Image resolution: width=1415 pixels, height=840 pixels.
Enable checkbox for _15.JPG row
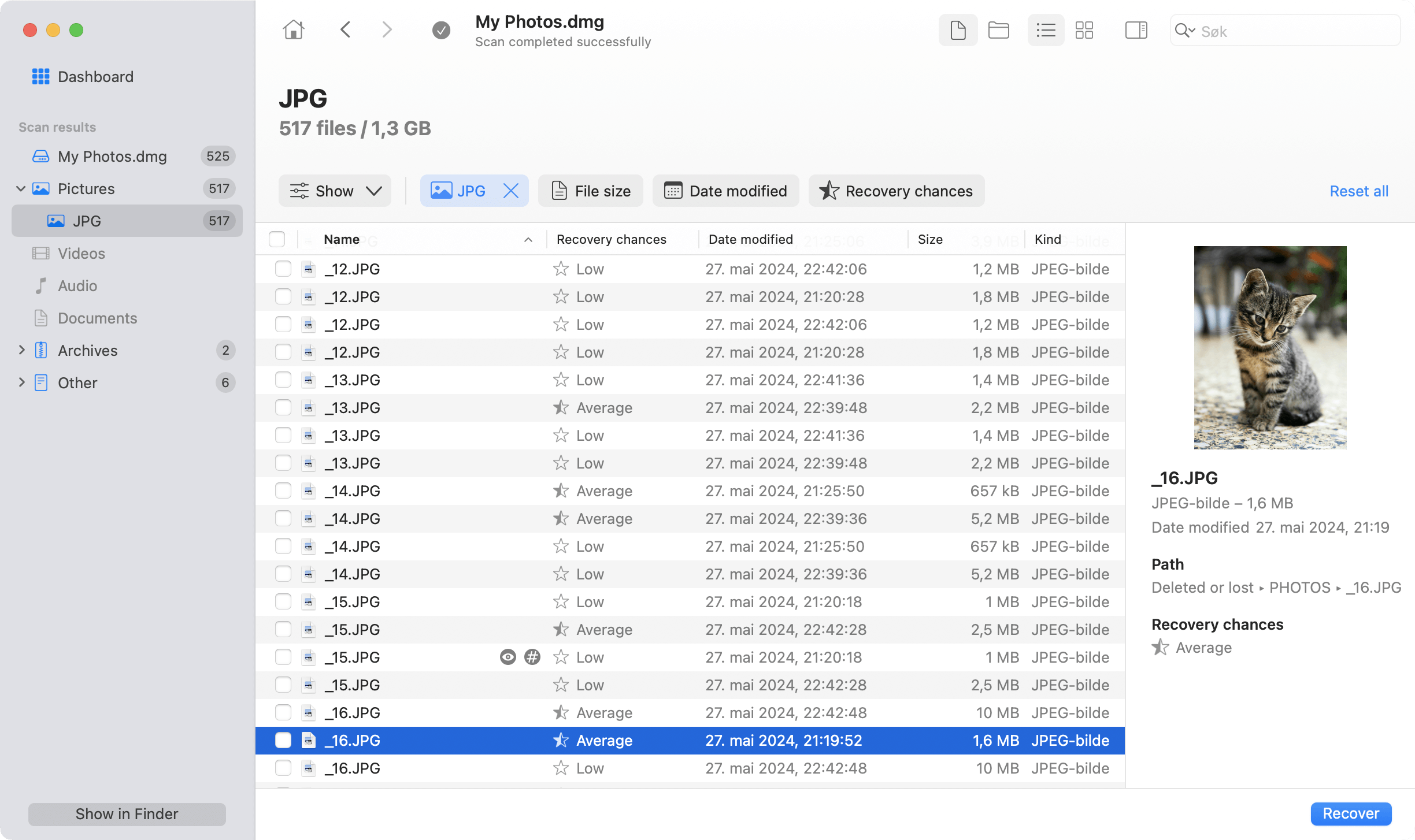pyautogui.click(x=283, y=601)
